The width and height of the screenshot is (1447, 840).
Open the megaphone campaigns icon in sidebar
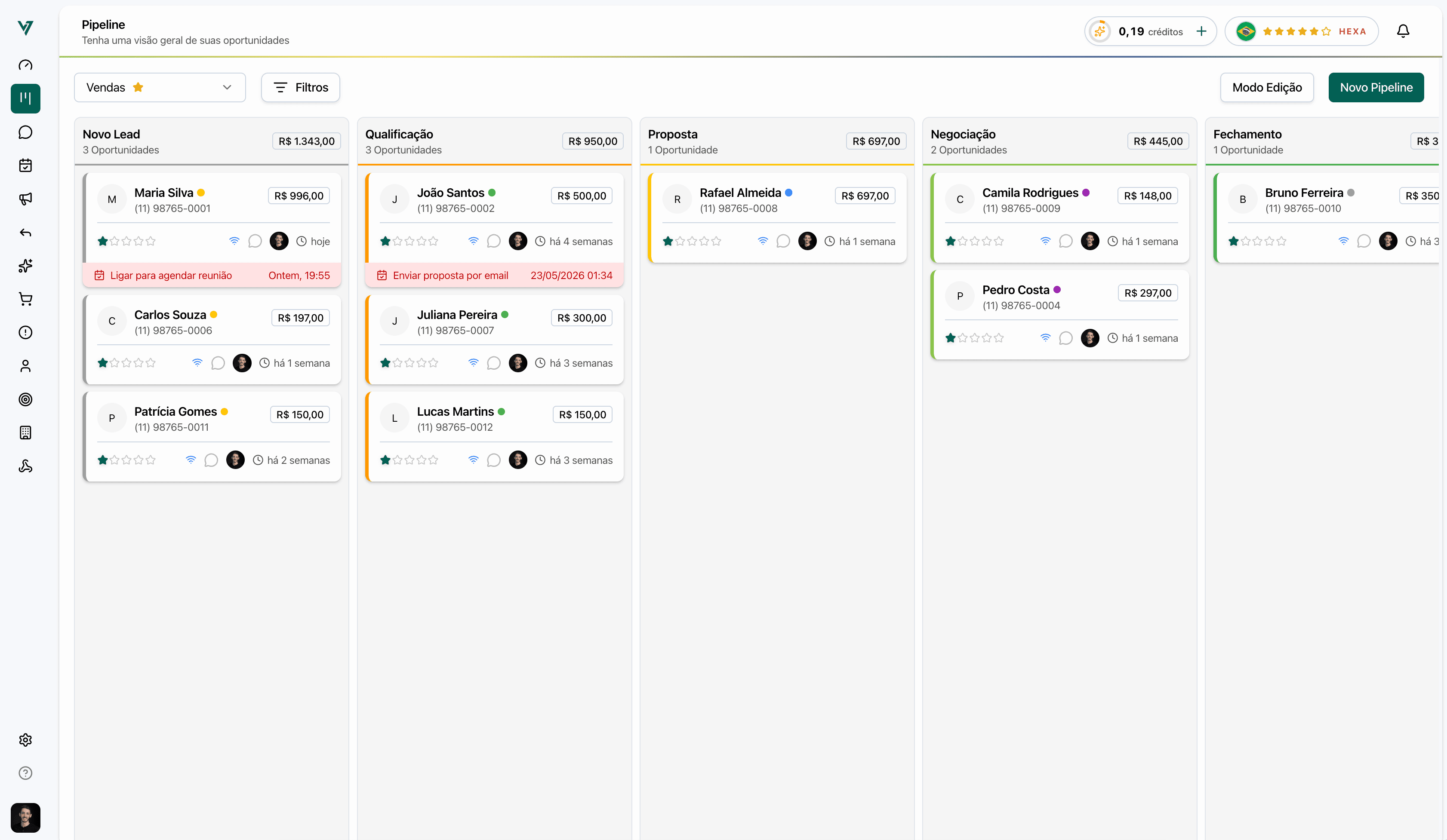(25, 199)
